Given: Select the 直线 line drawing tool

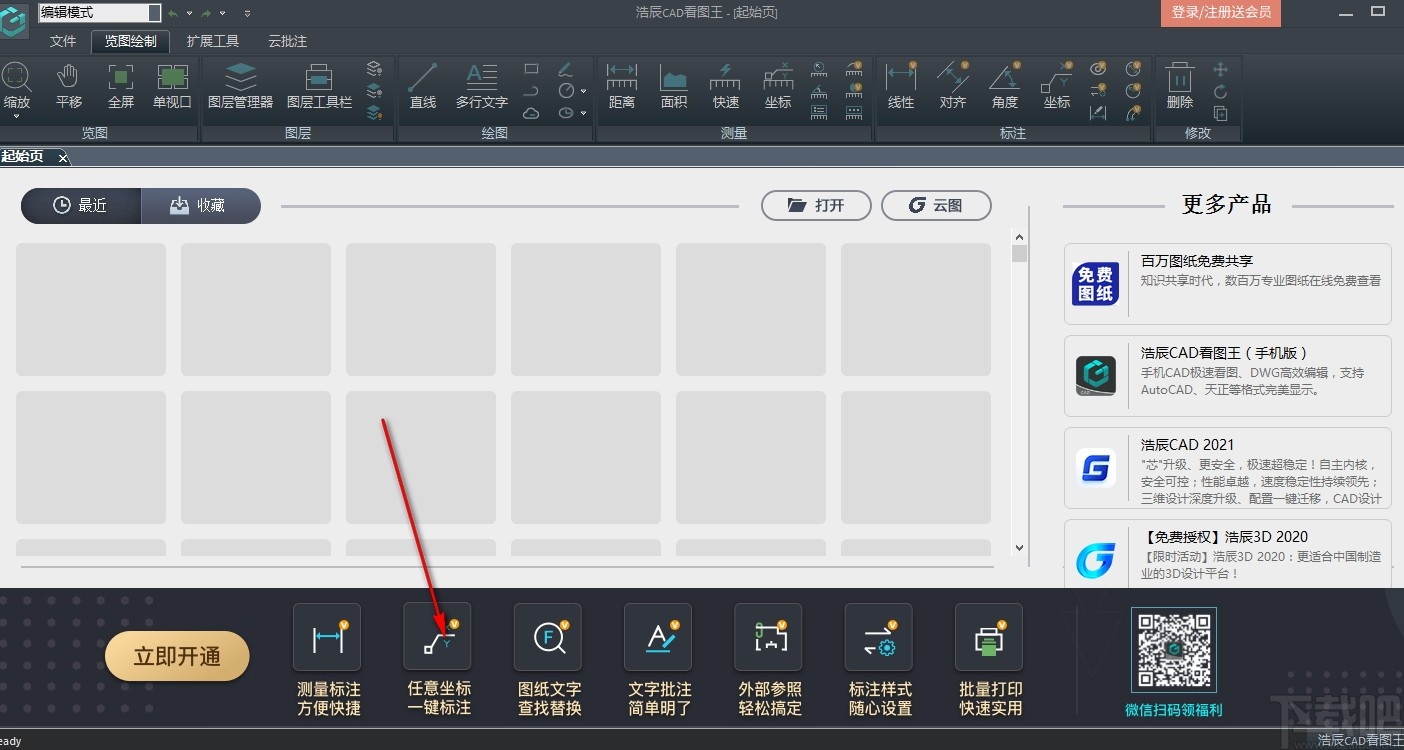Looking at the screenshot, I should (422, 85).
